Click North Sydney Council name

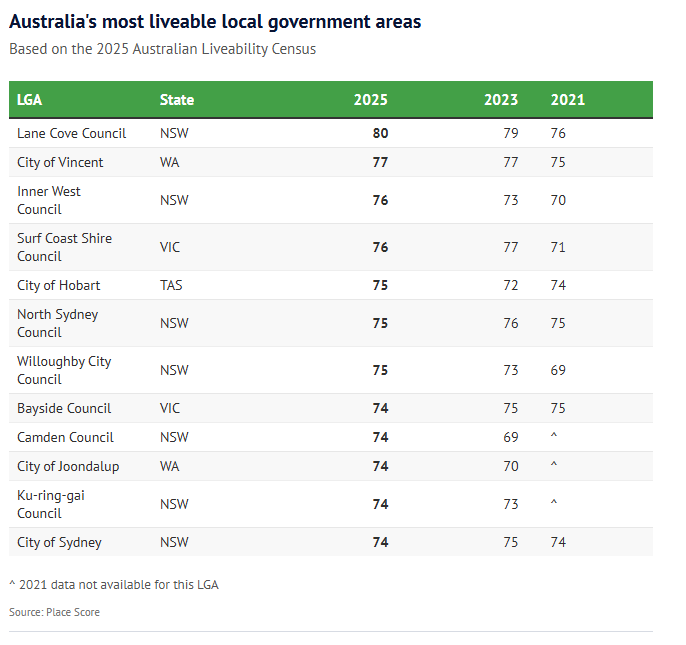[x=56, y=323]
